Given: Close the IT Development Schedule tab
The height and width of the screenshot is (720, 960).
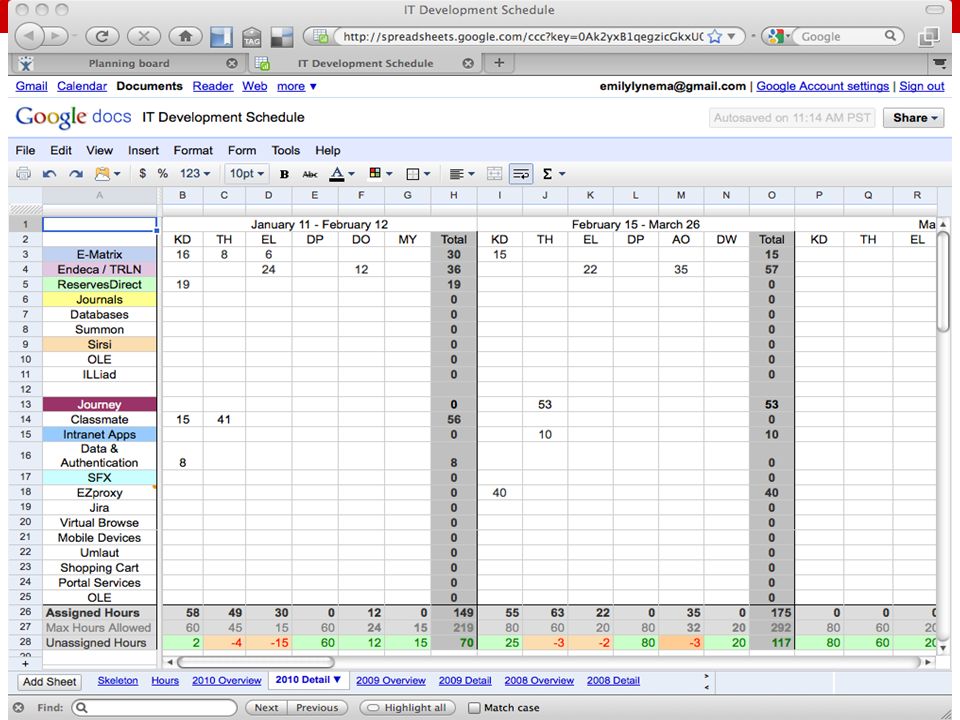Looking at the screenshot, I should tap(468, 63).
